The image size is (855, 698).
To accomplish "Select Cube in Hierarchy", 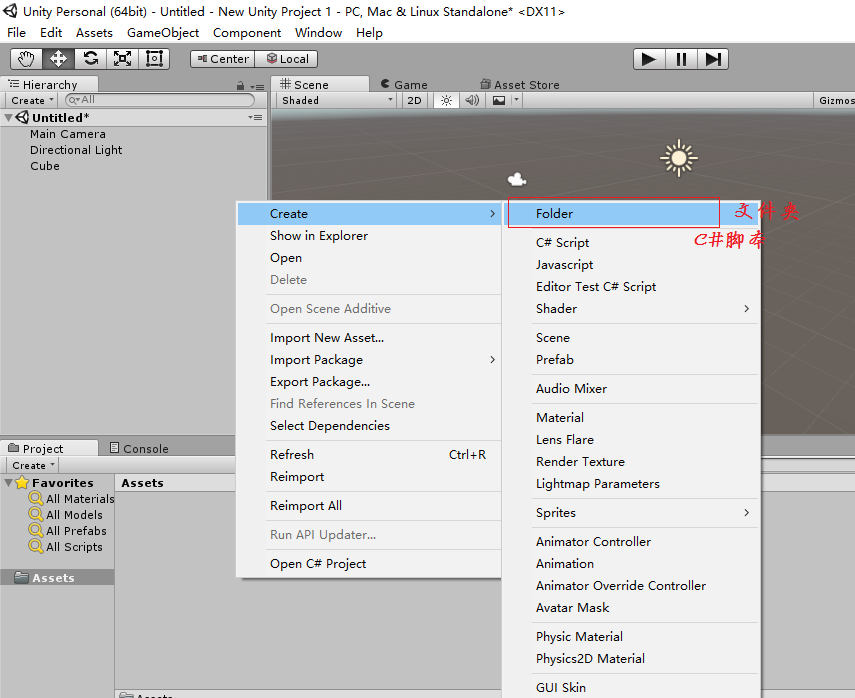I will pyautogui.click(x=45, y=166).
